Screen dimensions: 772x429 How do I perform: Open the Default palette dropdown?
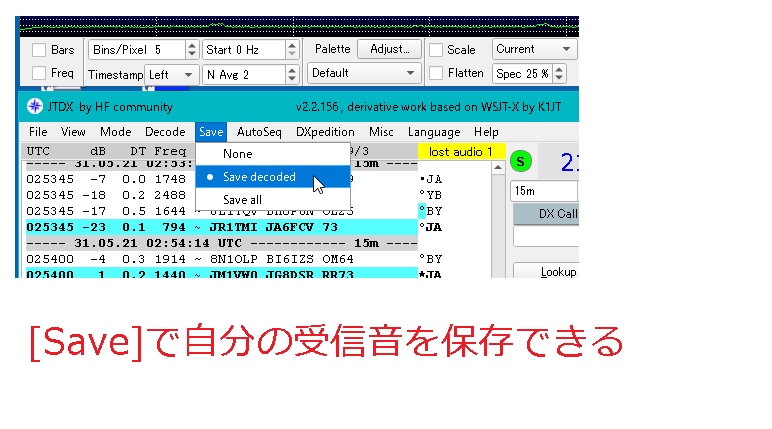pos(364,73)
